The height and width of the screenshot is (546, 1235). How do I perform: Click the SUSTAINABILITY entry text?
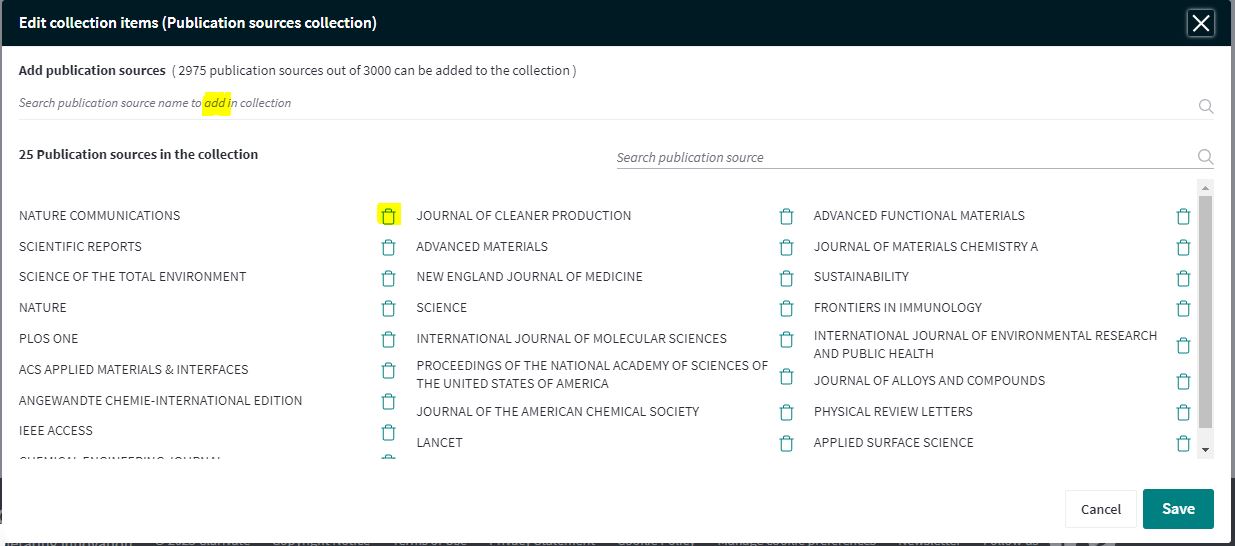(x=861, y=277)
